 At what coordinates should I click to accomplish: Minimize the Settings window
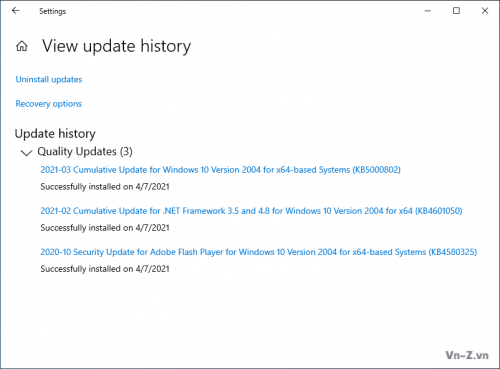click(x=428, y=11)
